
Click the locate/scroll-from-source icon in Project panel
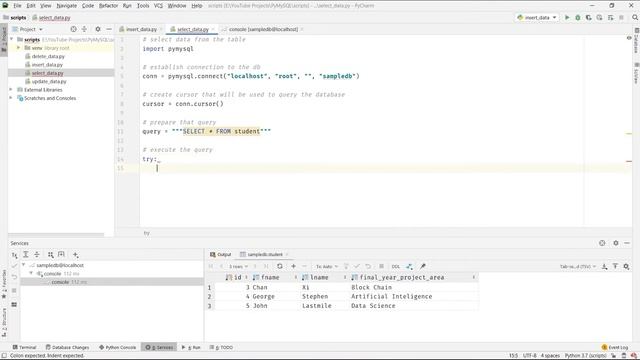pyautogui.click(x=73, y=29)
